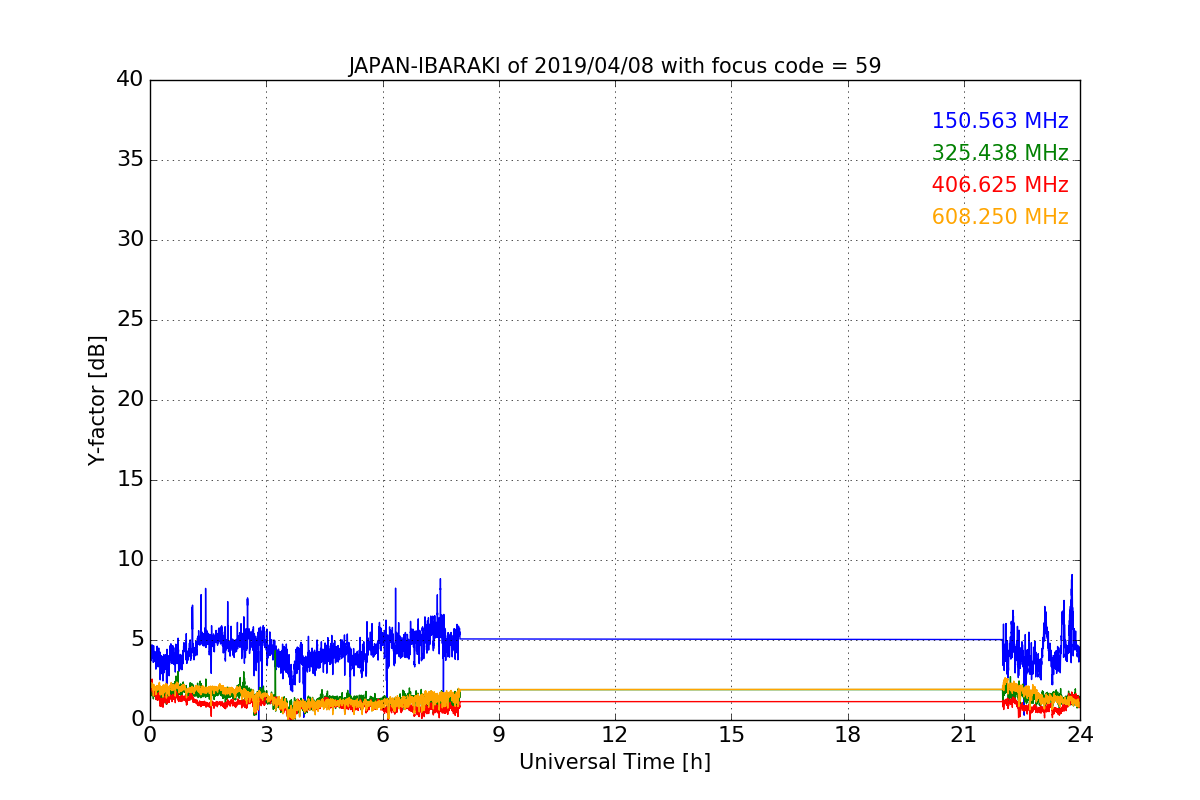Click the plot title 'JAPAN-IBARAKI of 2019/04/08 with focus code = 59'
Viewport: 1200px width, 800px height.
coord(615,66)
